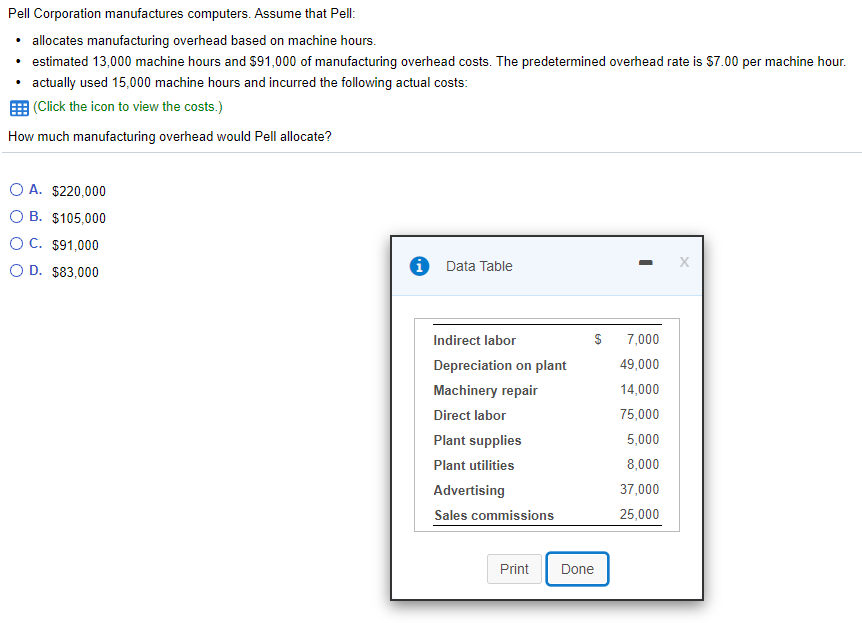This screenshot has width=862, height=623.
Task: Click the bullet about allocating by machine hours
Action: point(204,41)
